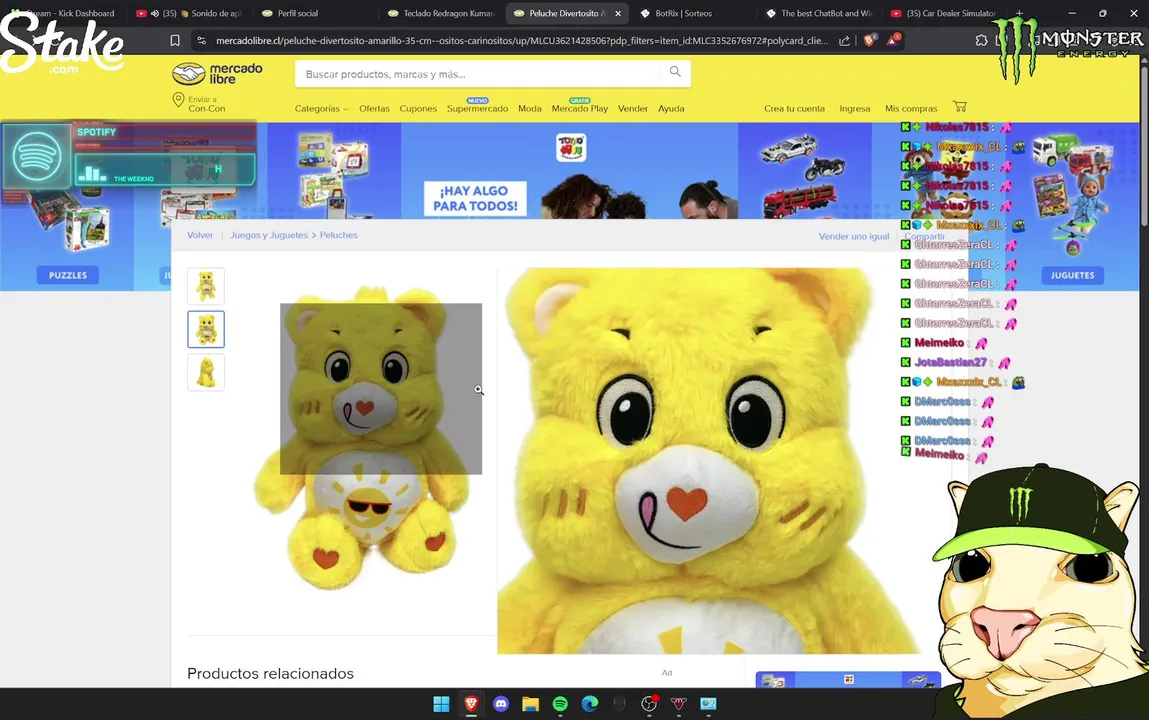The height and width of the screenshot is (720, 1149).
Task: Switch to the Kick Dashboard tab
Action: coord(65,13)
